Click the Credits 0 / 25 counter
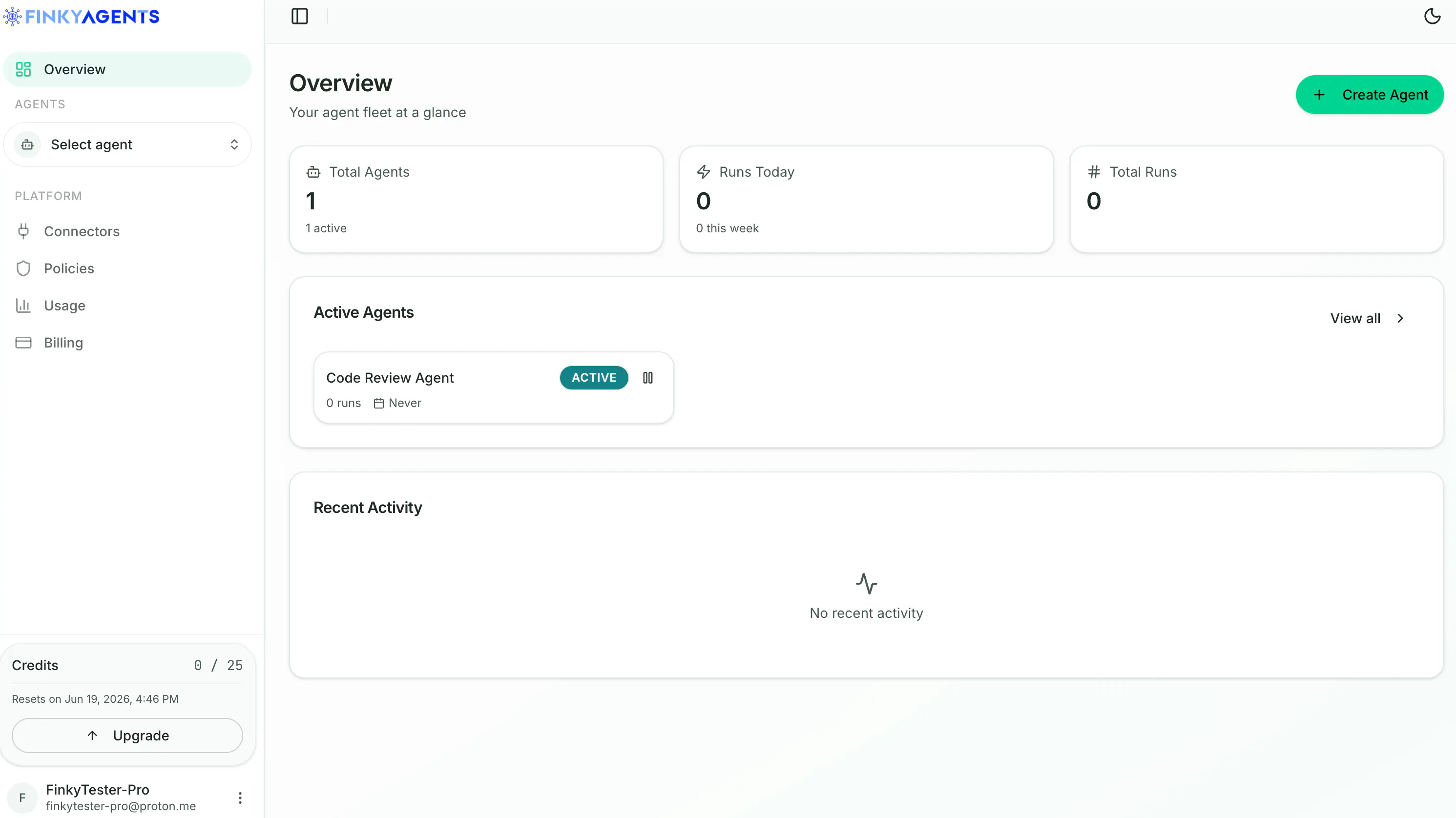Screen dimensions: 1456x818 pos(218,665)
